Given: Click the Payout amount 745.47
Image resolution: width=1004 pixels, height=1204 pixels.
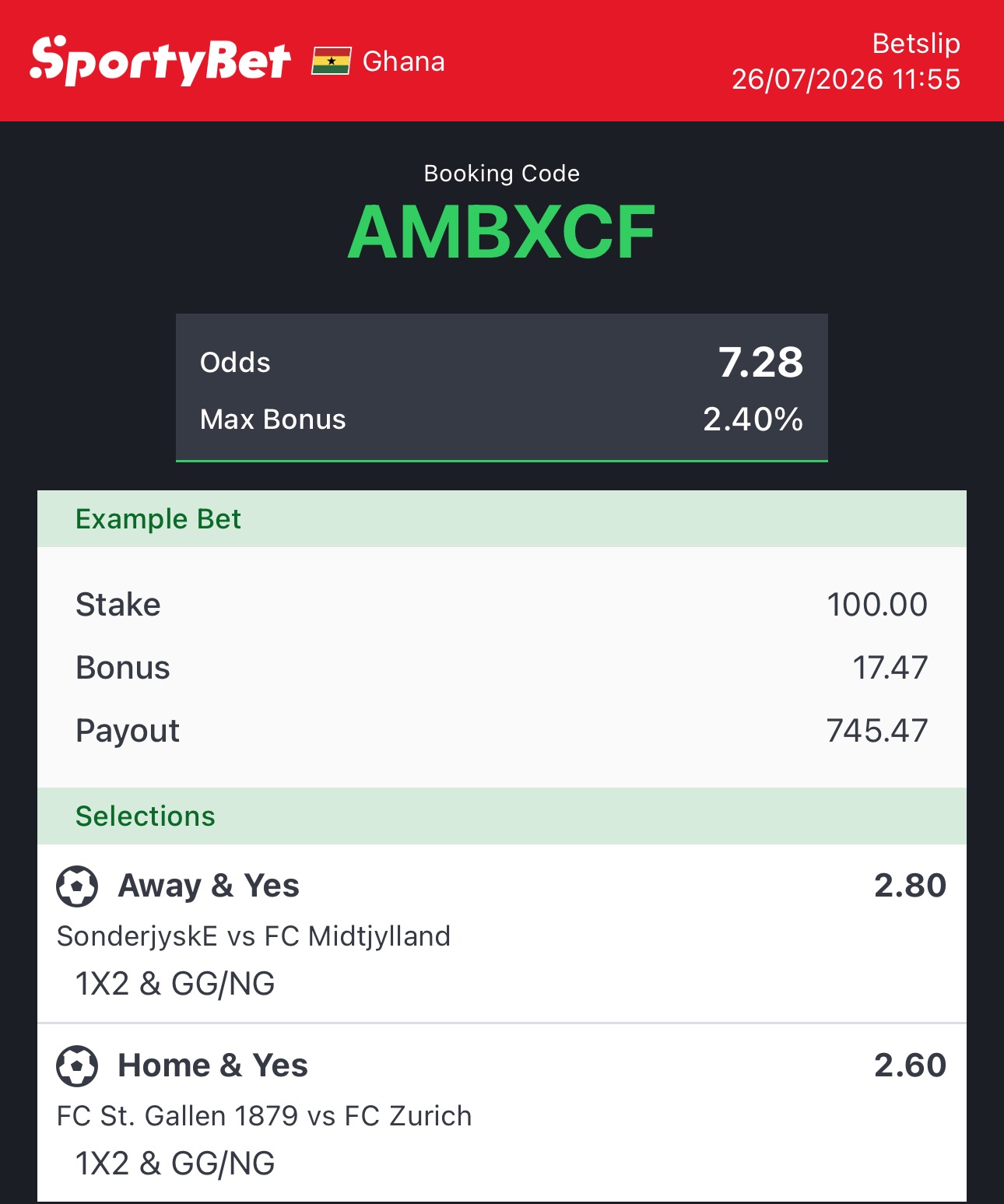Looking at the screenshot, I should [x=877, y=731].
